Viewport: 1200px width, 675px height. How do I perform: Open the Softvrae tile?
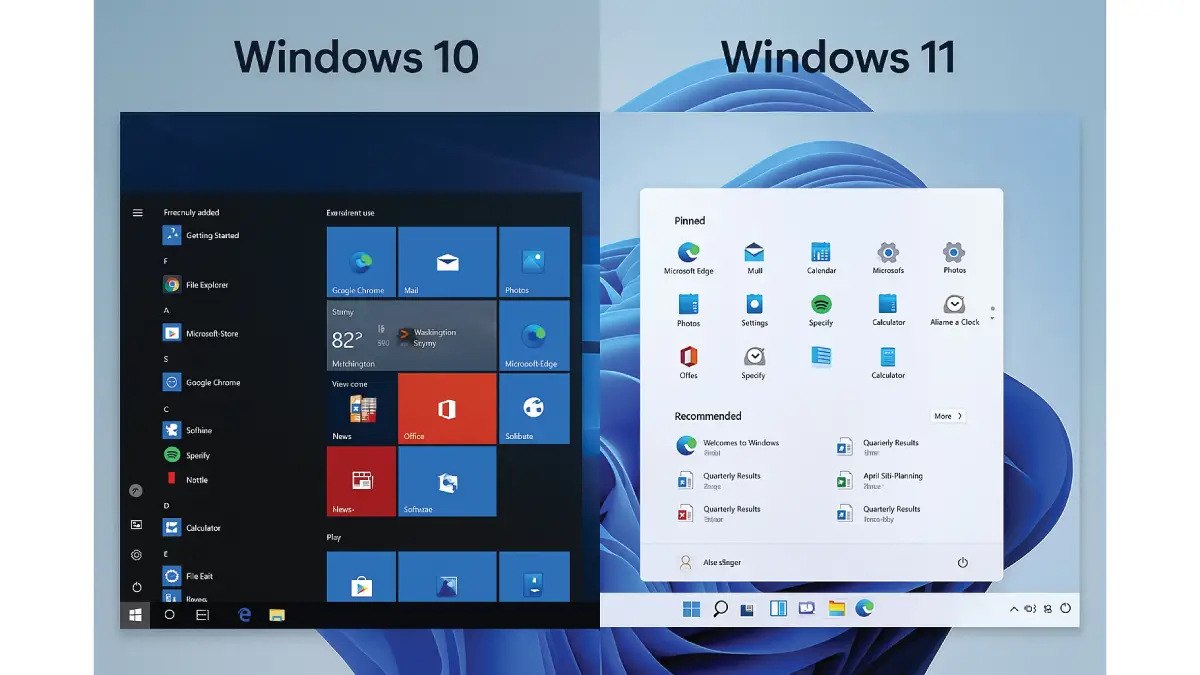(x=447, y=482)
